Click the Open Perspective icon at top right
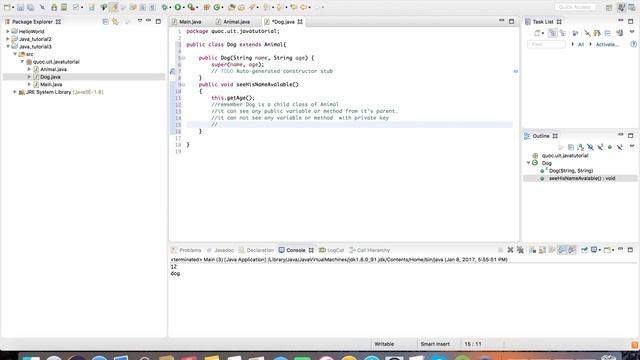The image size is (640, 360). [x=609, y=7]
